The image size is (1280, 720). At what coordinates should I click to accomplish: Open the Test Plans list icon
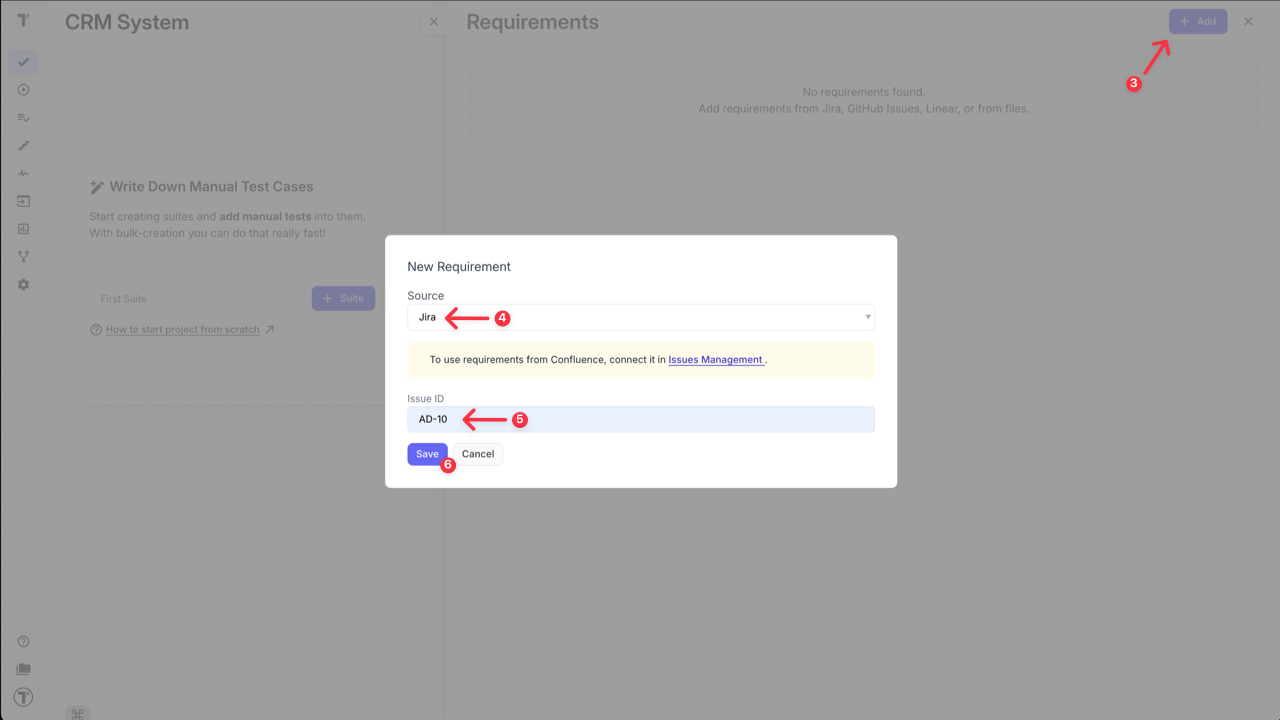pyautogui.click(x=23, y=117)
